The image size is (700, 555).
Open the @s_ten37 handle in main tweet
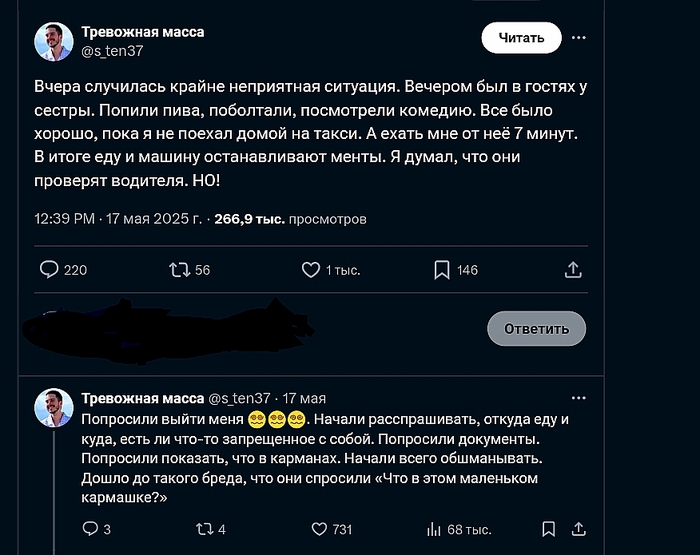[113, 51]
